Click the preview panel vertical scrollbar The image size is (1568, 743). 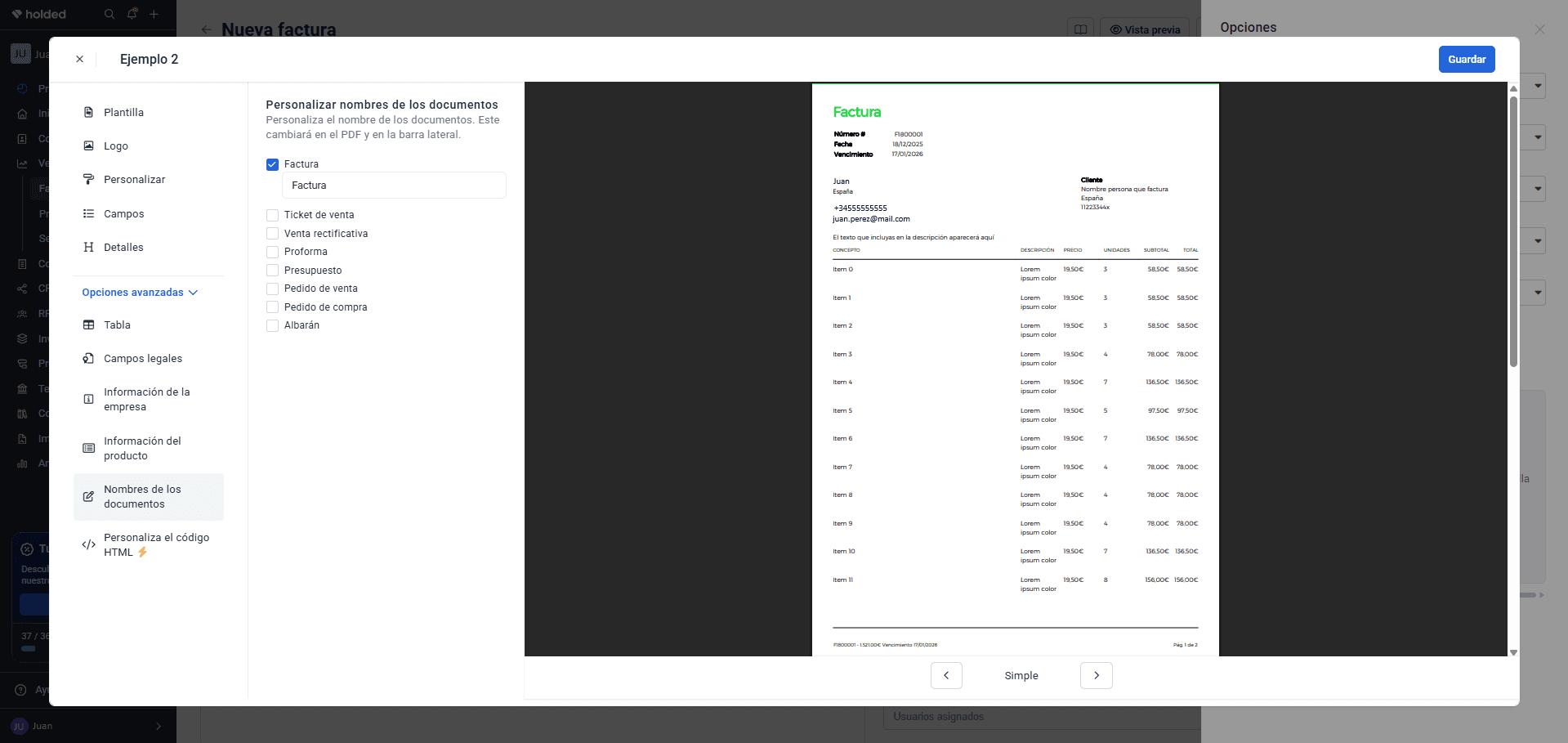point(1513,232)
